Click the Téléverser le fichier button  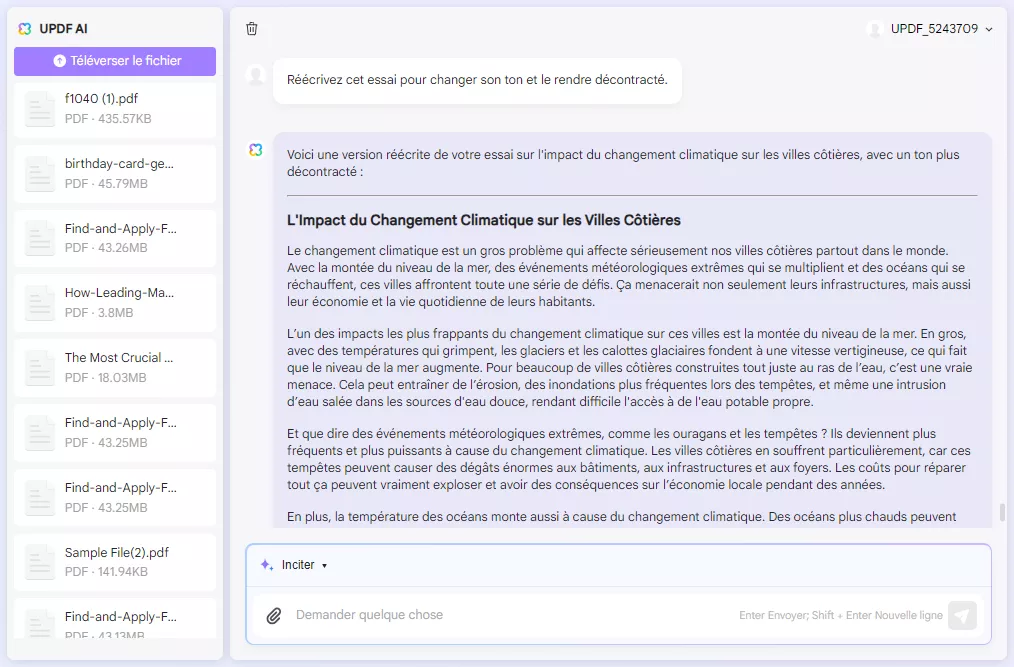click(115, 61)
